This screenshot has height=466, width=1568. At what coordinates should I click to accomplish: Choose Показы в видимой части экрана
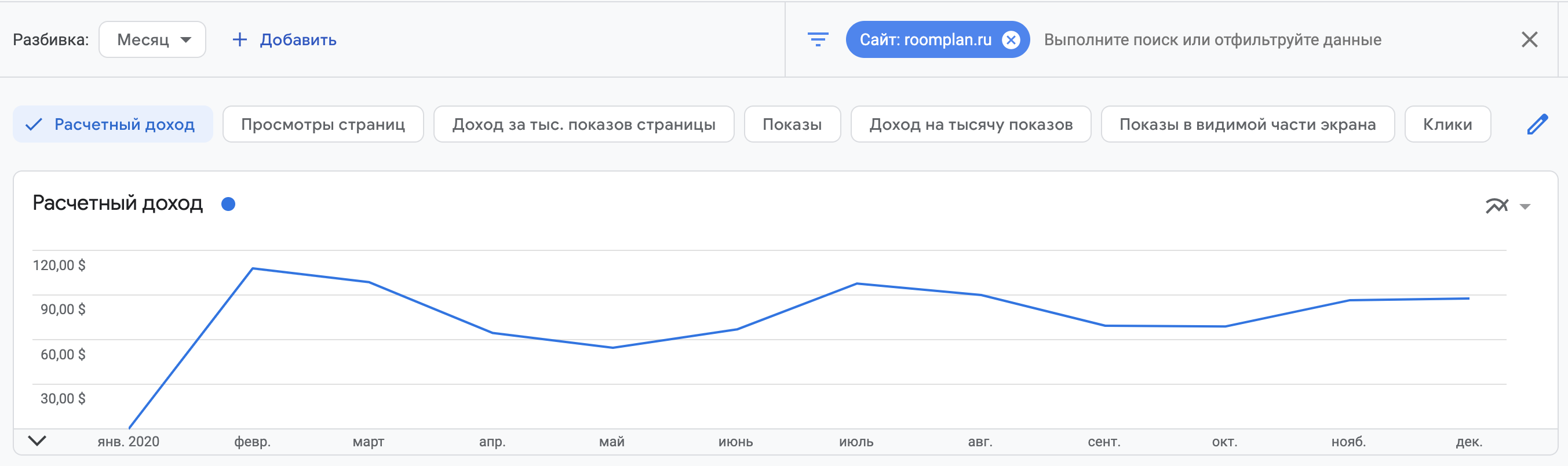(1247, 124)
